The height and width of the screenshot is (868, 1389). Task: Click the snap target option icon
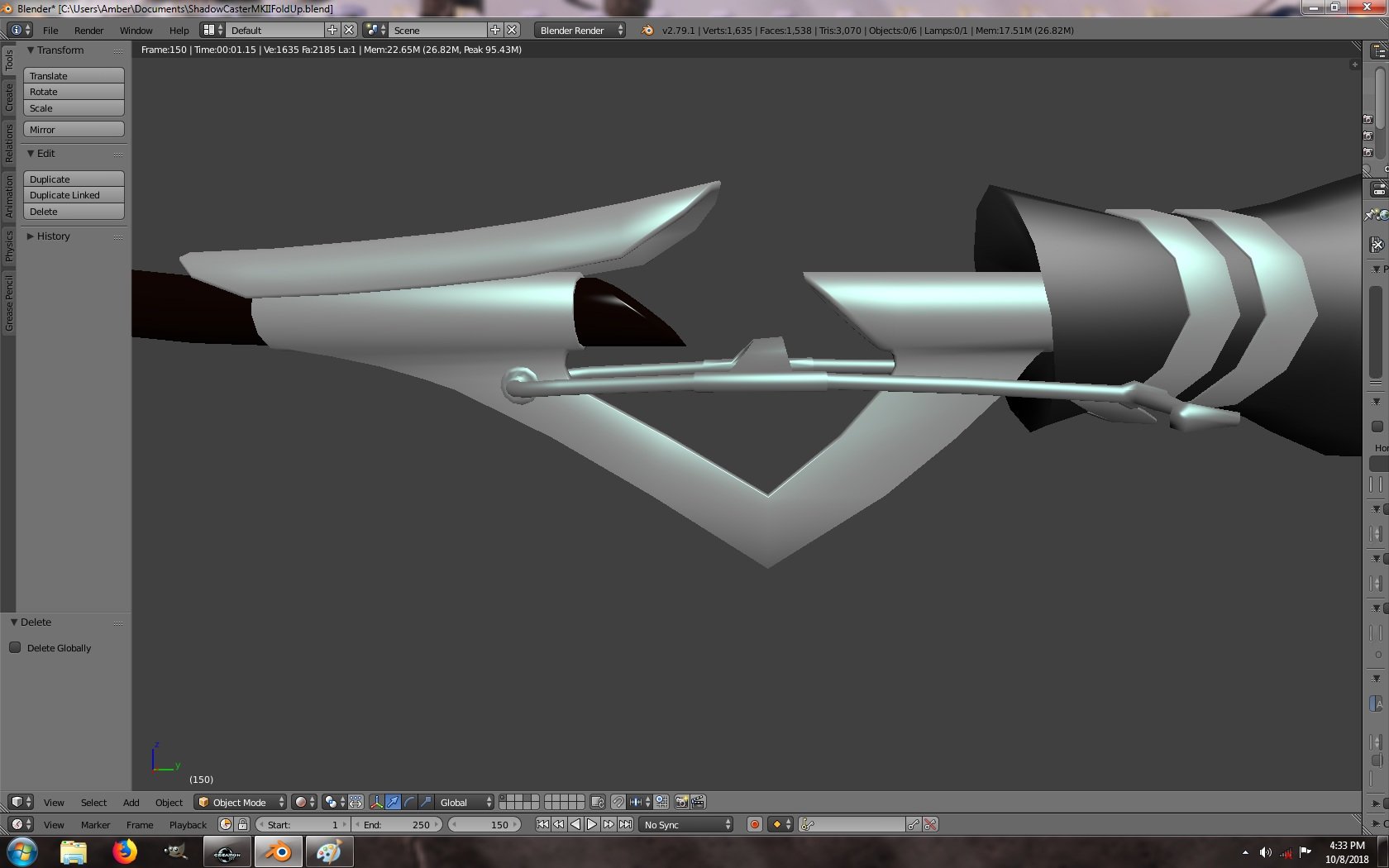coord(661,802)
